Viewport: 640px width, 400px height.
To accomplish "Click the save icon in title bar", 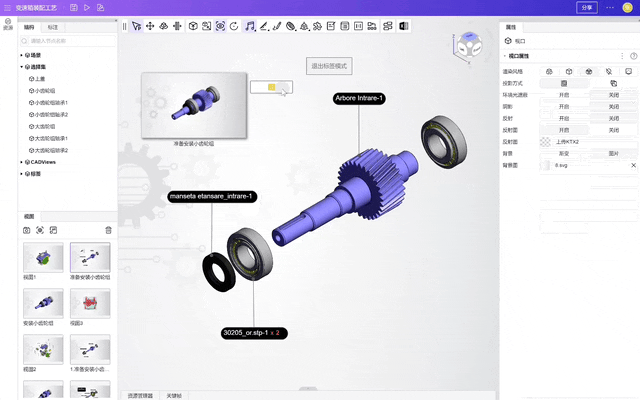I will point(73,7).
